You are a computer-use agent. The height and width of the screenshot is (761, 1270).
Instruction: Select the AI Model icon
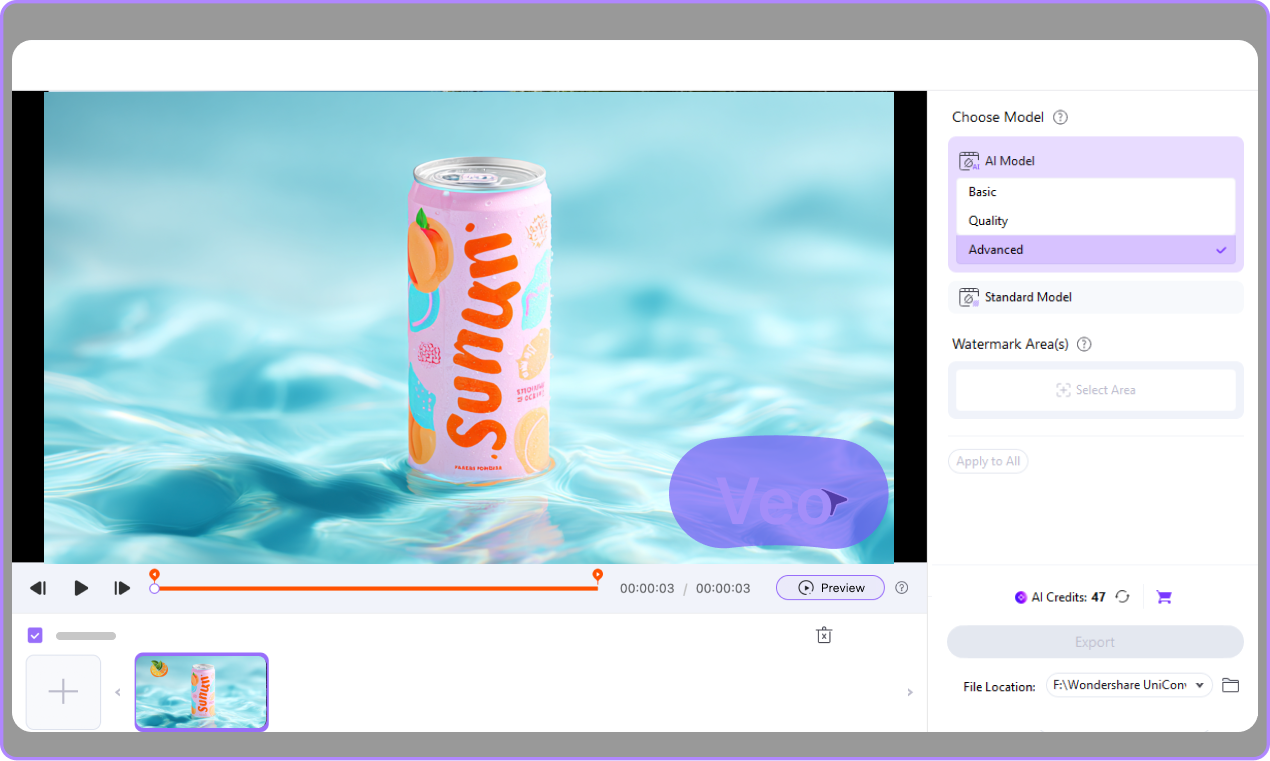pyautogui.click(x=968, y=159)
